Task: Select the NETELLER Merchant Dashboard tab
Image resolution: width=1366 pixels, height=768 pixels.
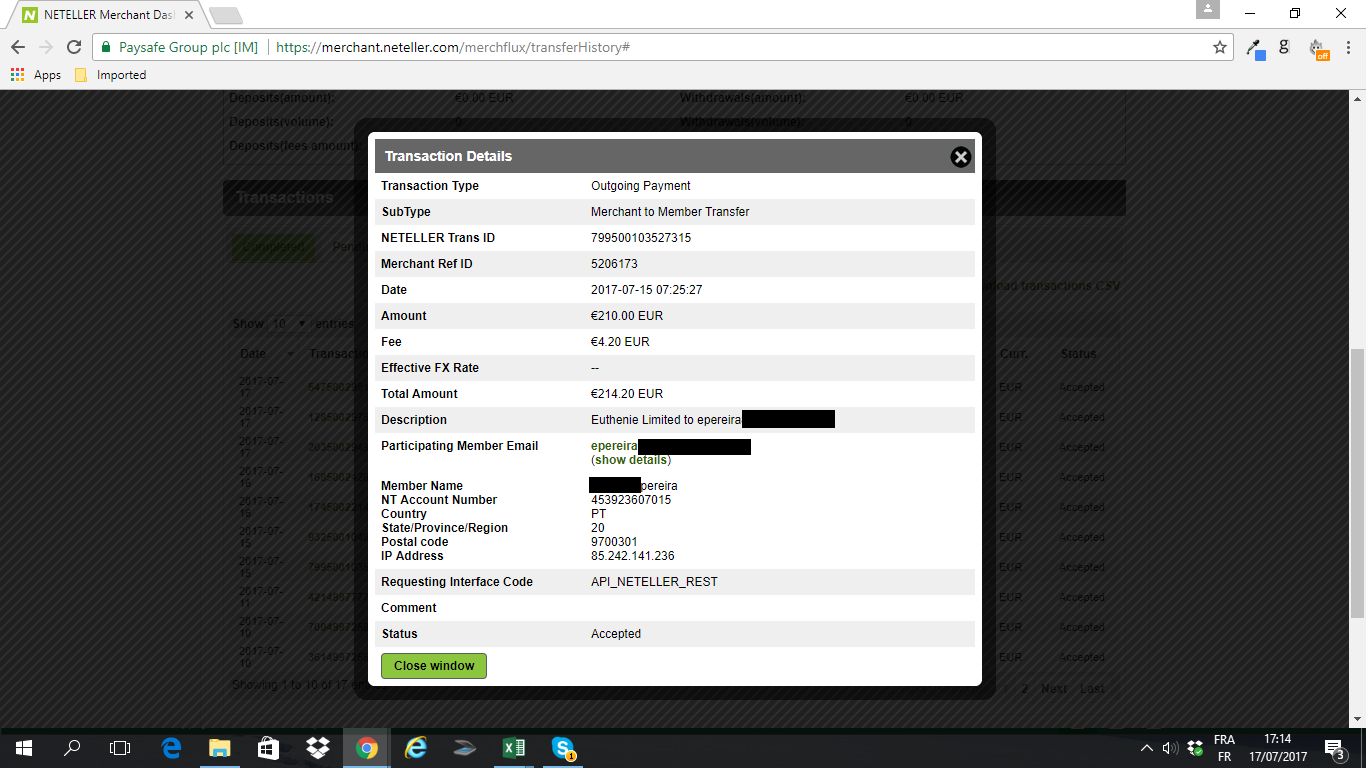Action: (x=107, y=15)
